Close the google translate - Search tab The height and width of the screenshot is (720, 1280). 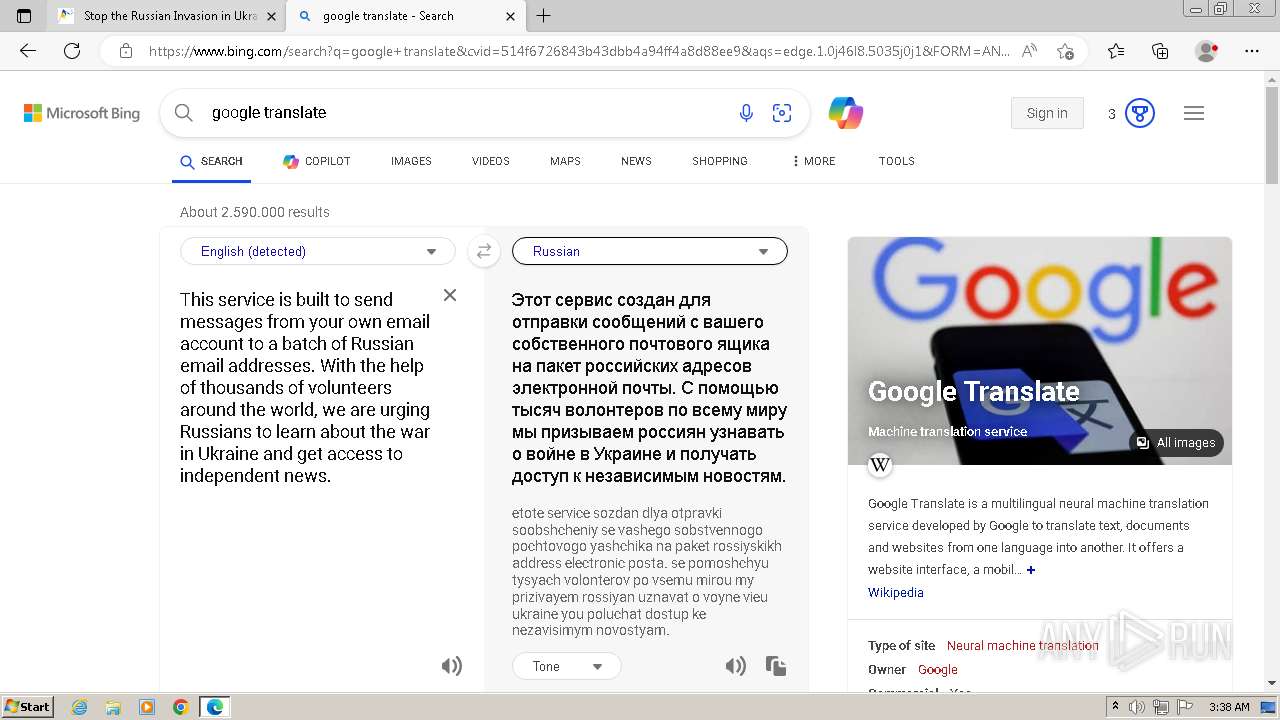(x=511, y=16)
